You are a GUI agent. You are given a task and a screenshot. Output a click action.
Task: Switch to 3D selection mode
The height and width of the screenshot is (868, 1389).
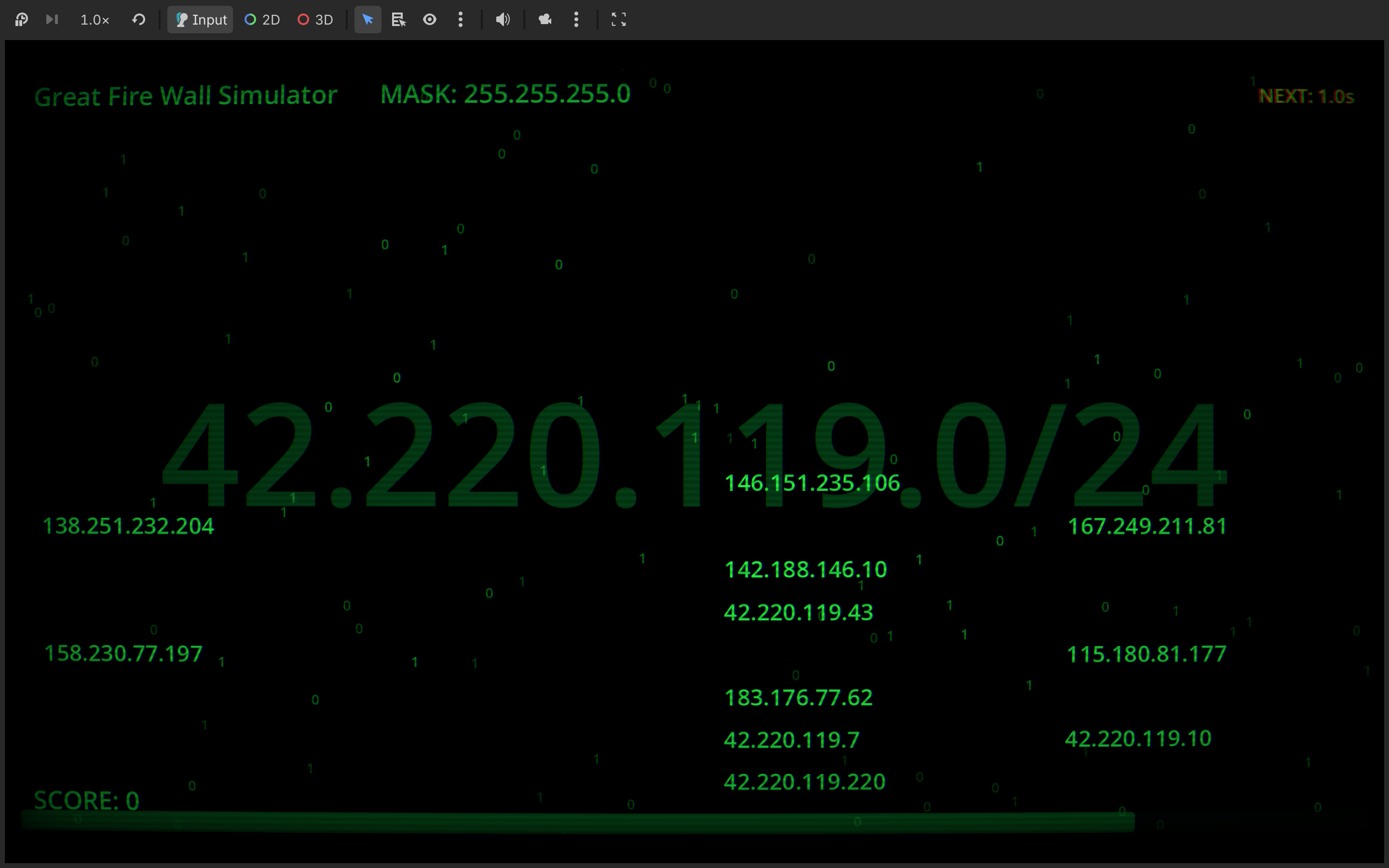316,19
